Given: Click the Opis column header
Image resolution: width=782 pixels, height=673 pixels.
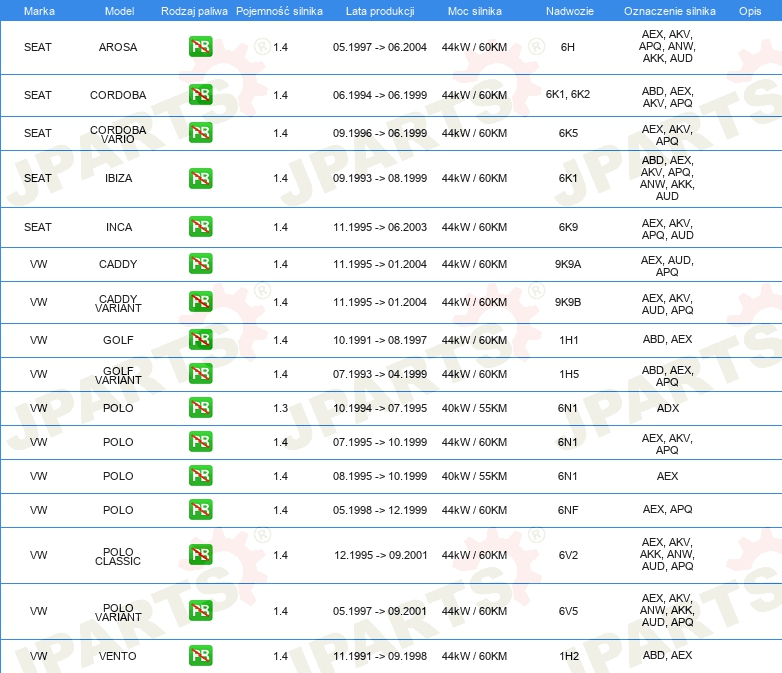Looking at the screenshot, I should point(750,11).
